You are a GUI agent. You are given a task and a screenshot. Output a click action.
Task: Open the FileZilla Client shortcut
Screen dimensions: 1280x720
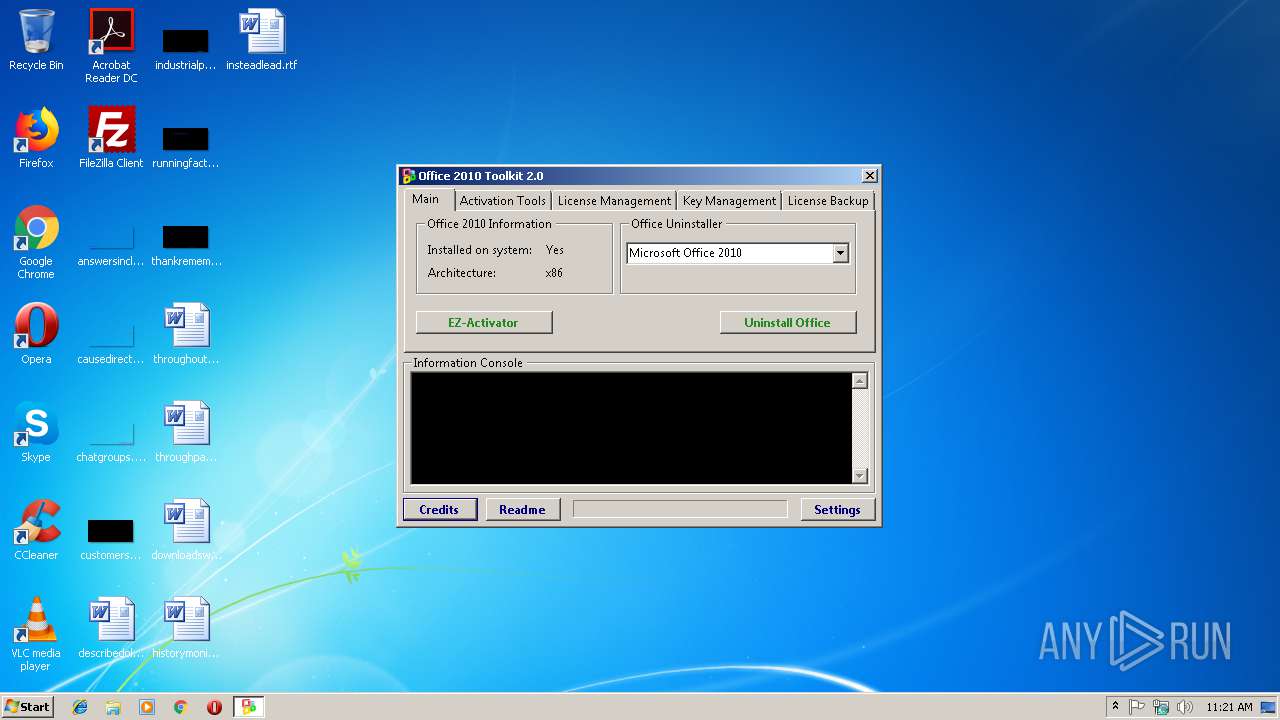pos(111,138)
